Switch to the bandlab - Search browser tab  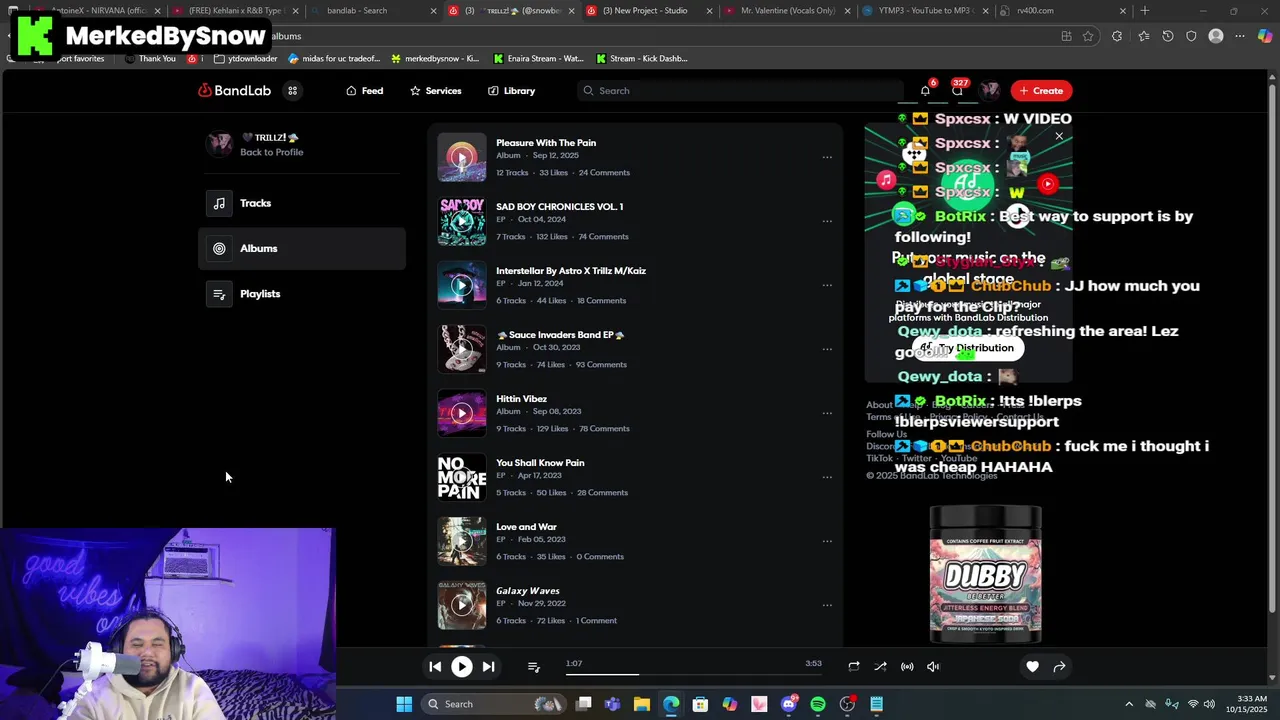(x=373, y=11)
